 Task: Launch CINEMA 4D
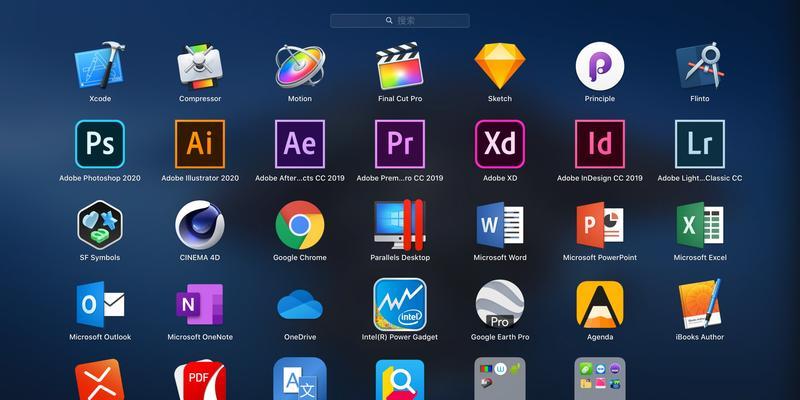click(200, 224)
